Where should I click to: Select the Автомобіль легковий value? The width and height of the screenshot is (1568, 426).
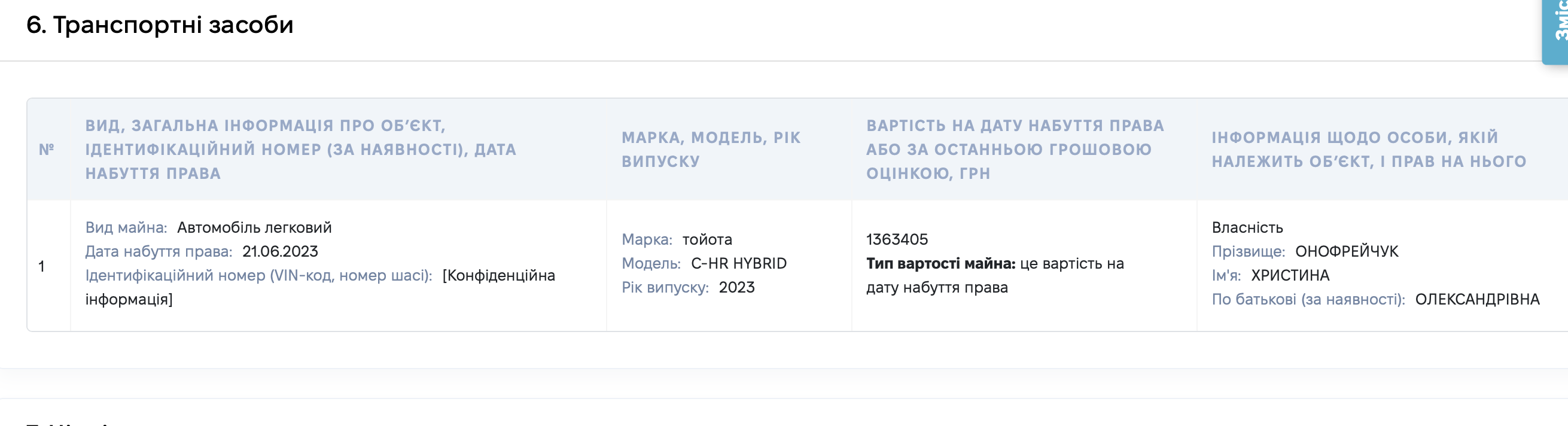tap(254, 227)
